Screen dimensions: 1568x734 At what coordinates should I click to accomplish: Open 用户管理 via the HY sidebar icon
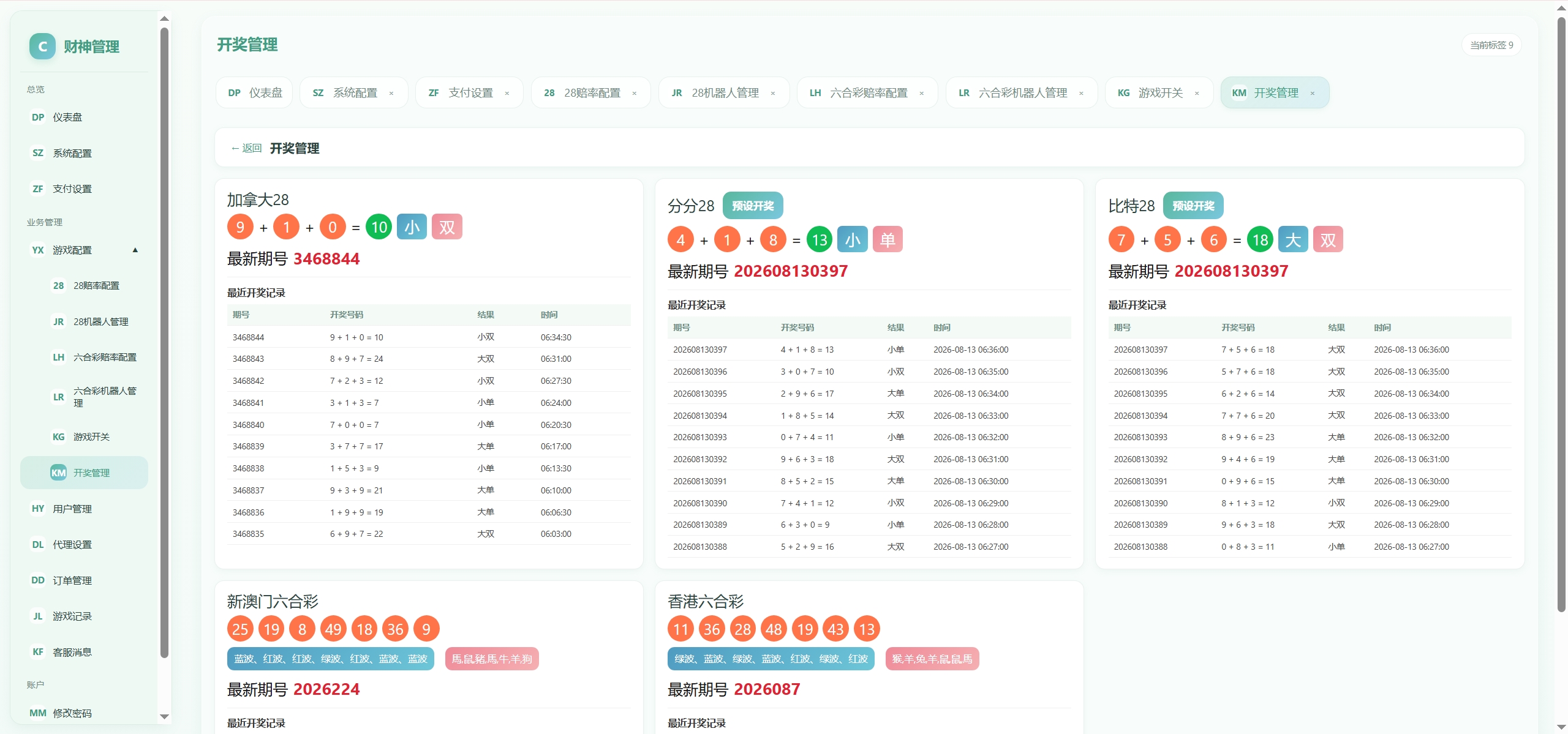tap(38, 509)
